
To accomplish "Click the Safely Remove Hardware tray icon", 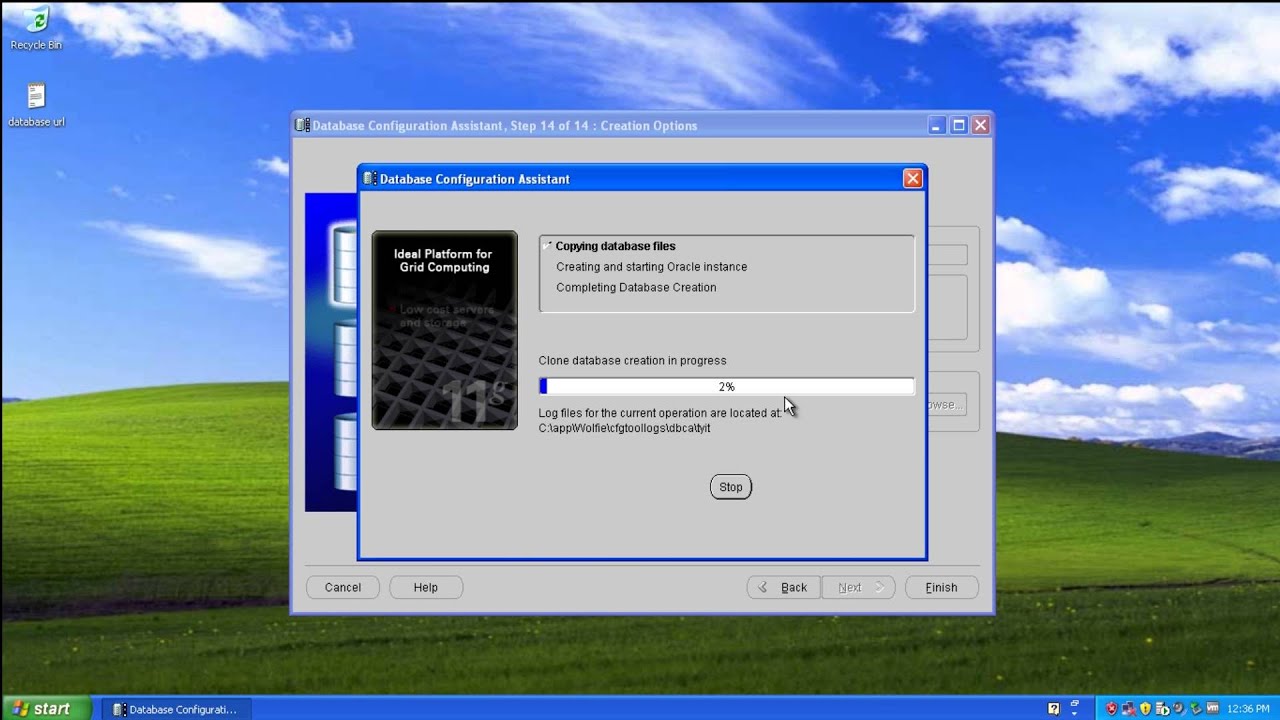I will pyautogui.click(x=1195, y=709).
